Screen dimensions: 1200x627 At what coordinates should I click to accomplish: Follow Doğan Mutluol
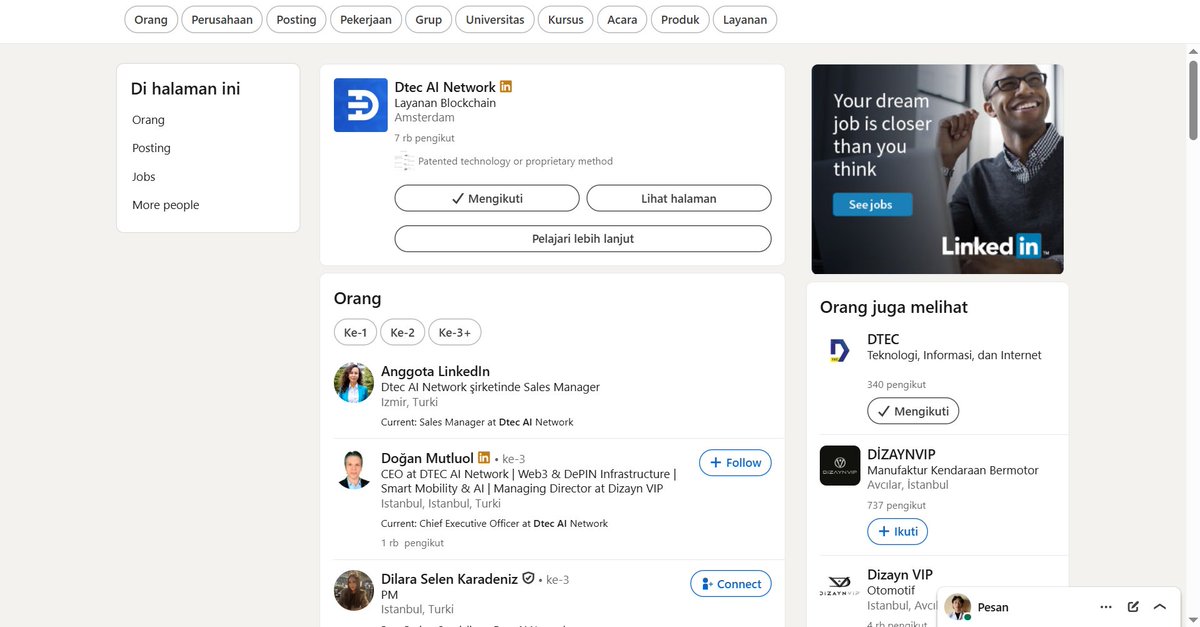(735, 462)
